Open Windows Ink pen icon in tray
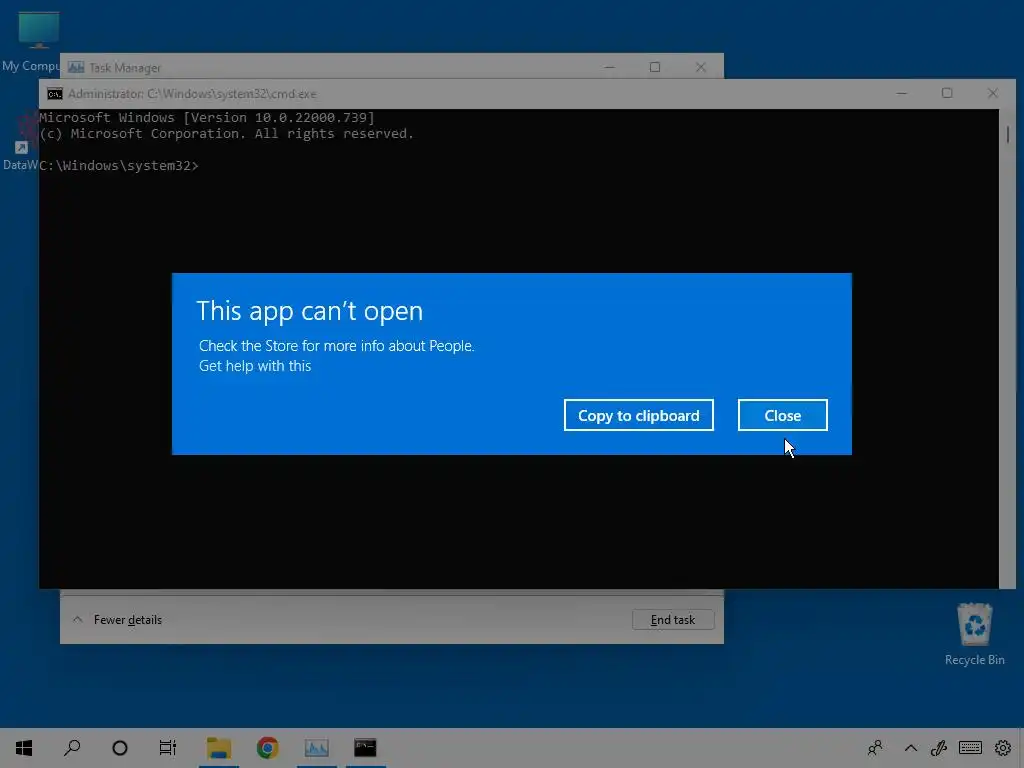This screenshot has width=1024, height=768. (x=939, y=748)
